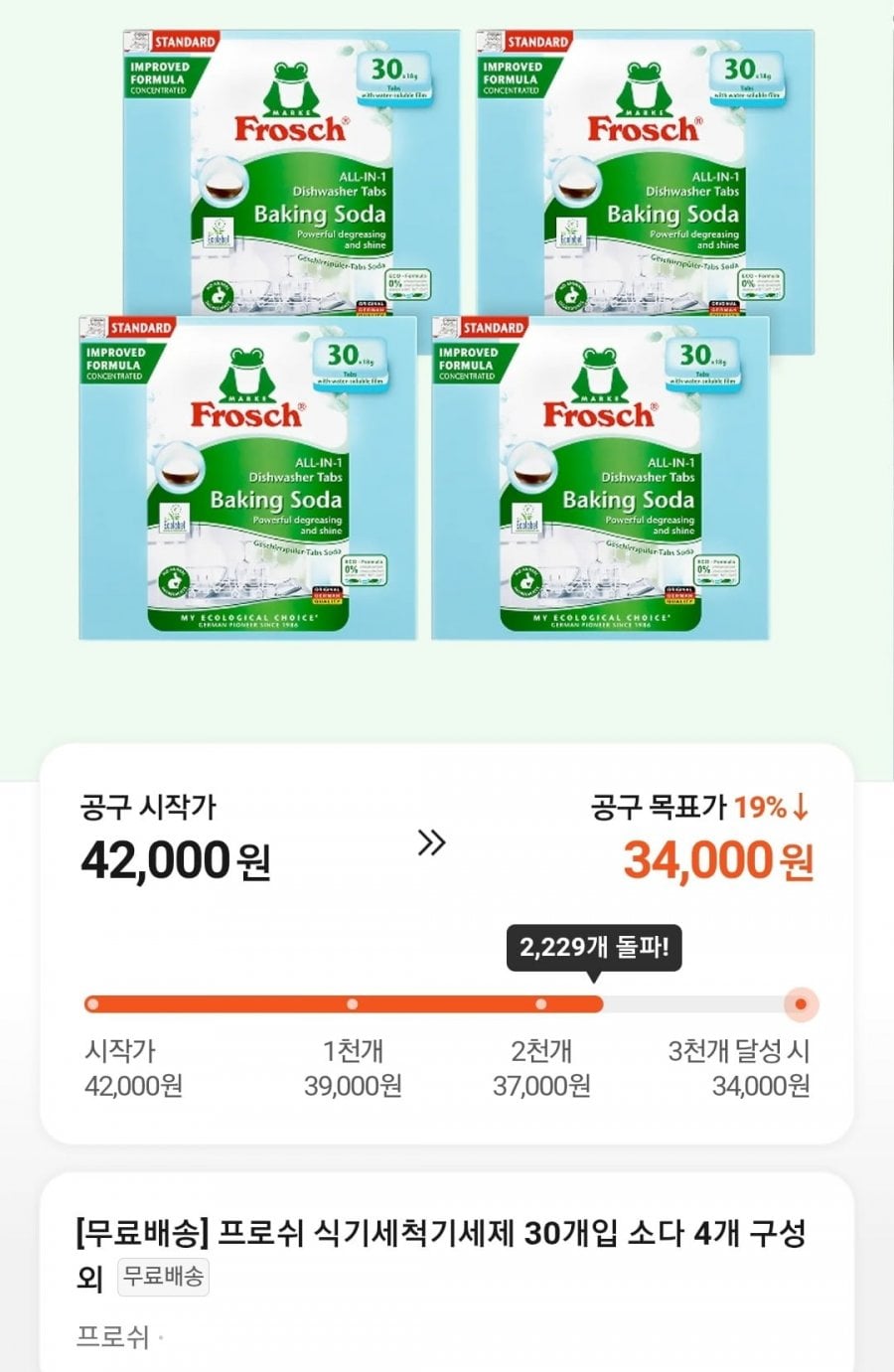894x1372 pixels.
Task: Tap the 30 tabs badge on top-right box
Action: 746,77
